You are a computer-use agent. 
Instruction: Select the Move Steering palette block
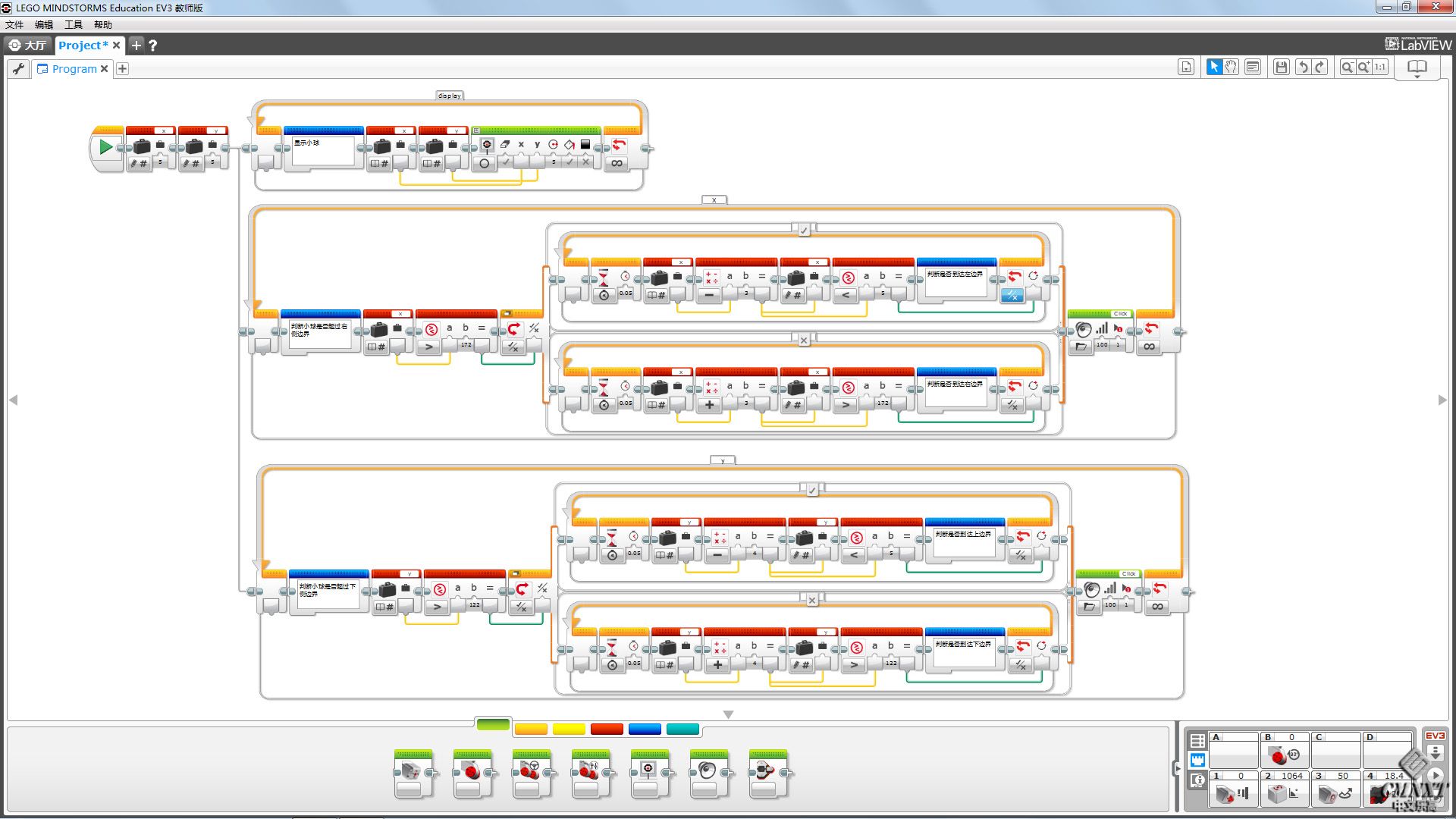[x=532, y=773]
